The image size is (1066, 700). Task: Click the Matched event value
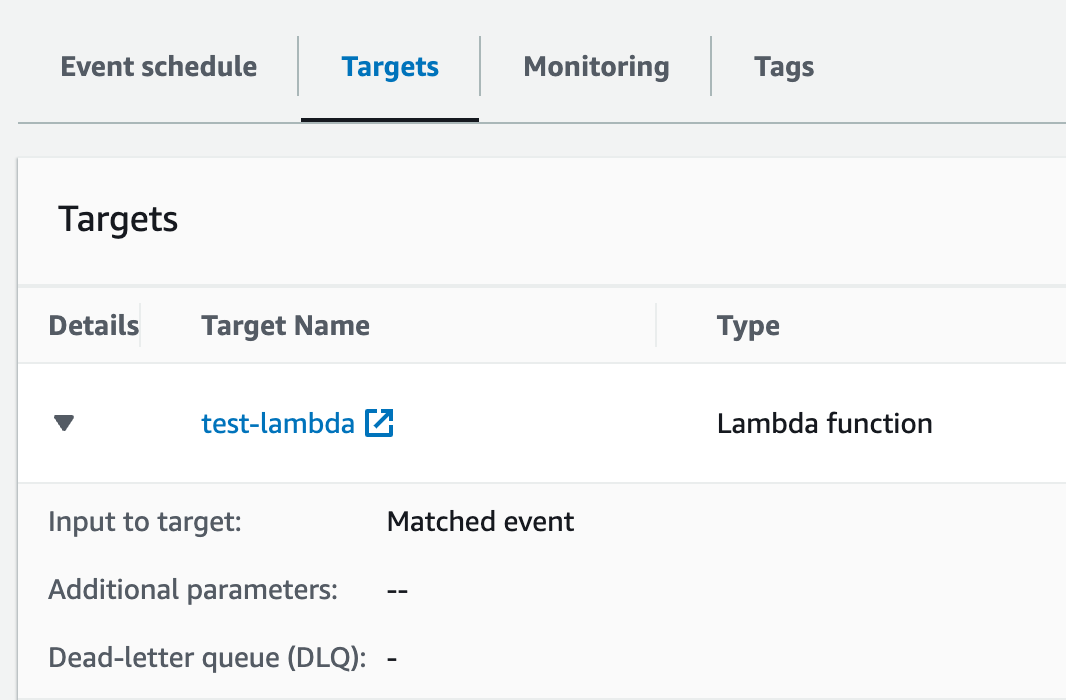[x=480, y=521]
